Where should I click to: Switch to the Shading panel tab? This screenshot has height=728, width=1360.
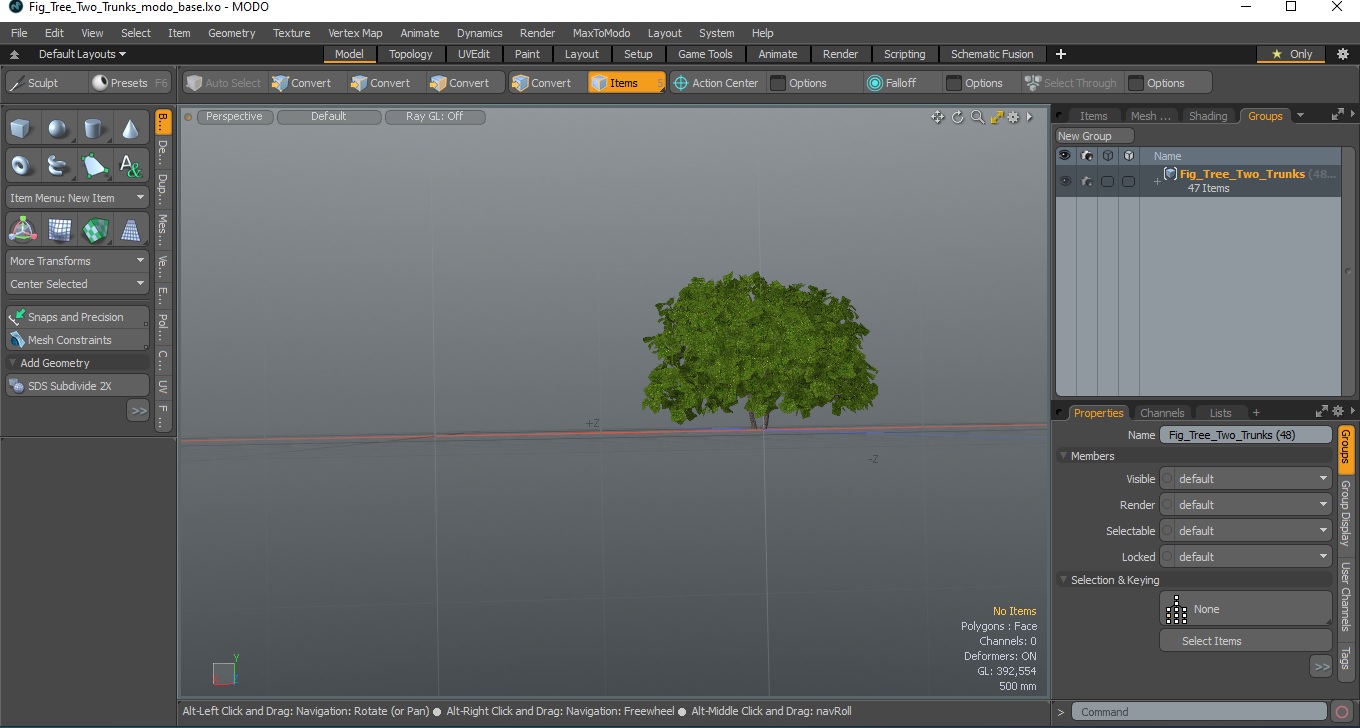point(1207,116)
